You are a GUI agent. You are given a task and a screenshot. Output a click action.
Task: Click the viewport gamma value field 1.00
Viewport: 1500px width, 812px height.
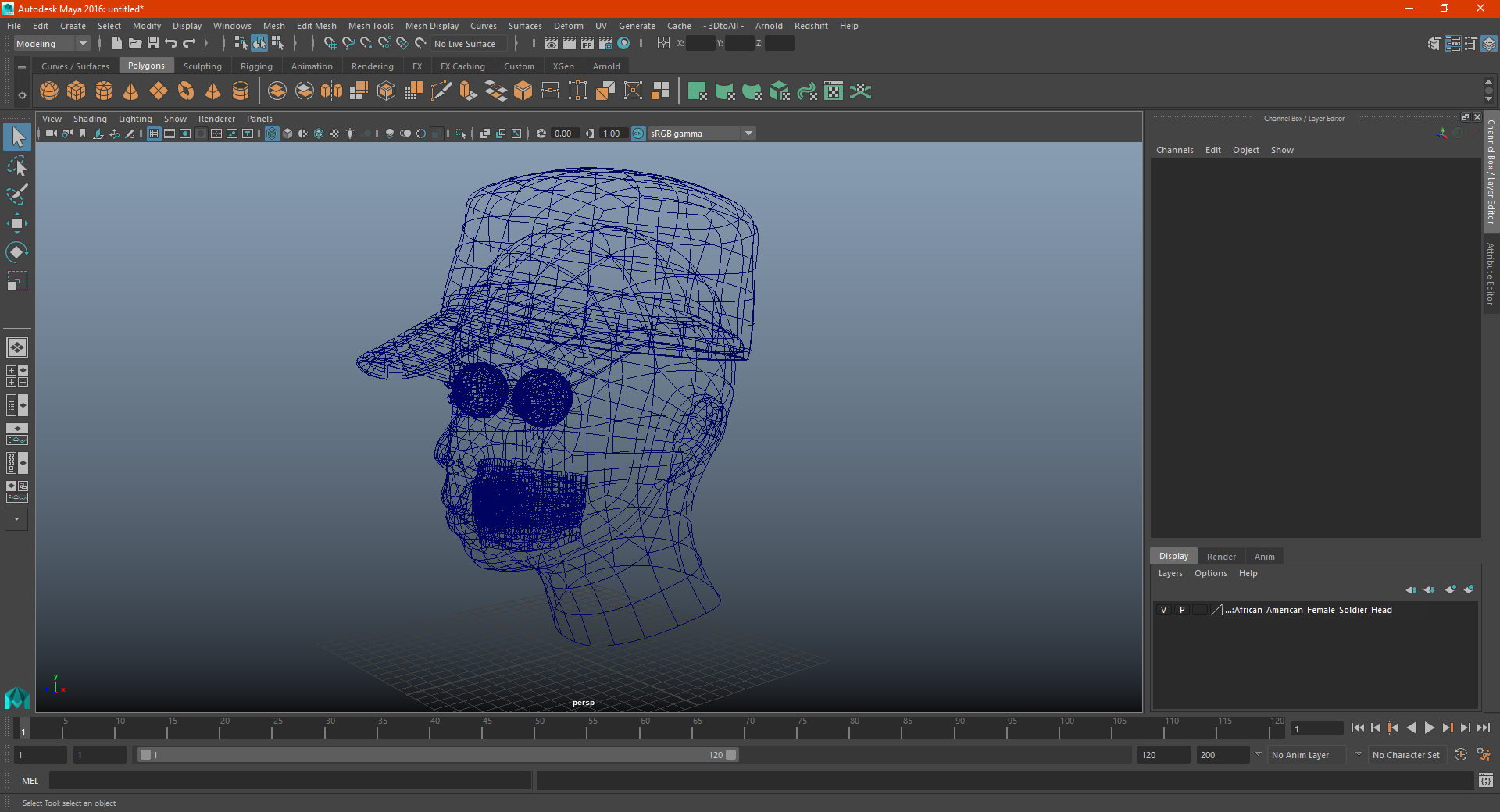click(x=612, y=134)
